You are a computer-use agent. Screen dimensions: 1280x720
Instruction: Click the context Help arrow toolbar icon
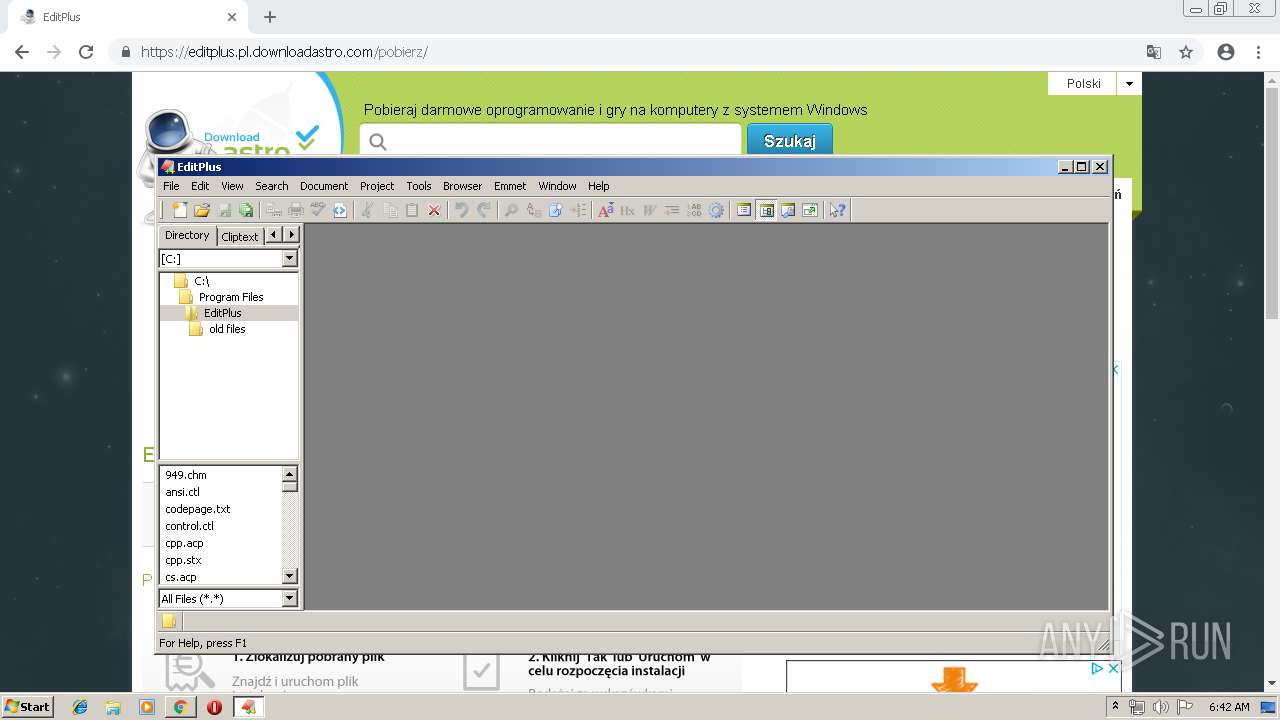[837, 210]
